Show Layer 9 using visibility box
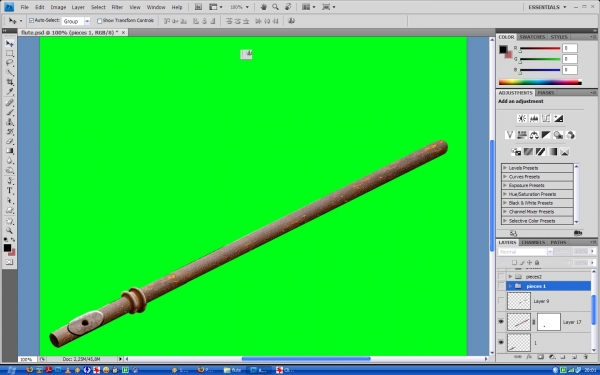The width and height of the screenshot is (600, 375). coord(501,301)
